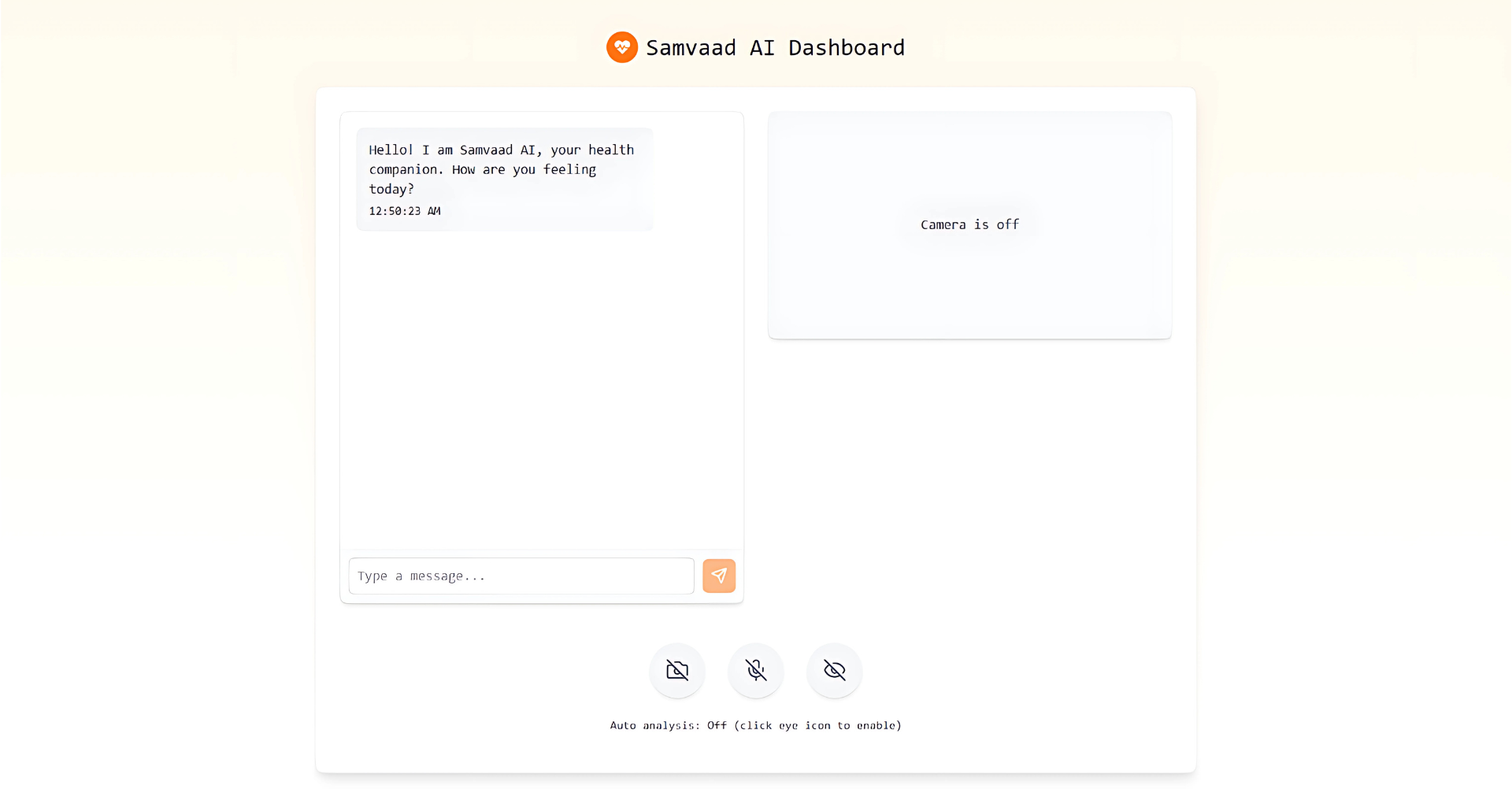Click the orange heart logo icon
This screenshot has height=789, width=1512.
[x=621, y=47]
